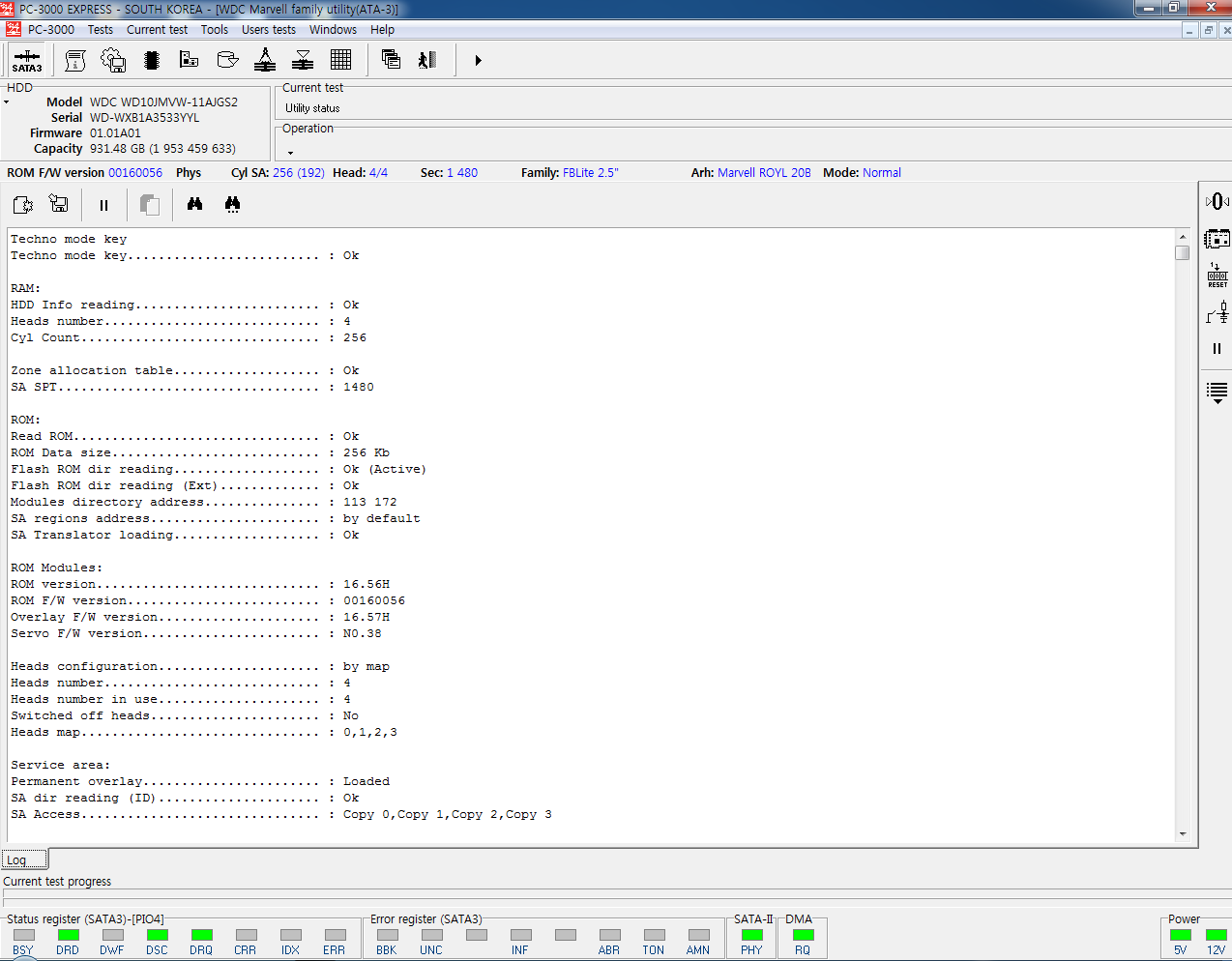Click the SATA3 port selection button
This screenshot has height=961, width=1232.
pos(27,60)
